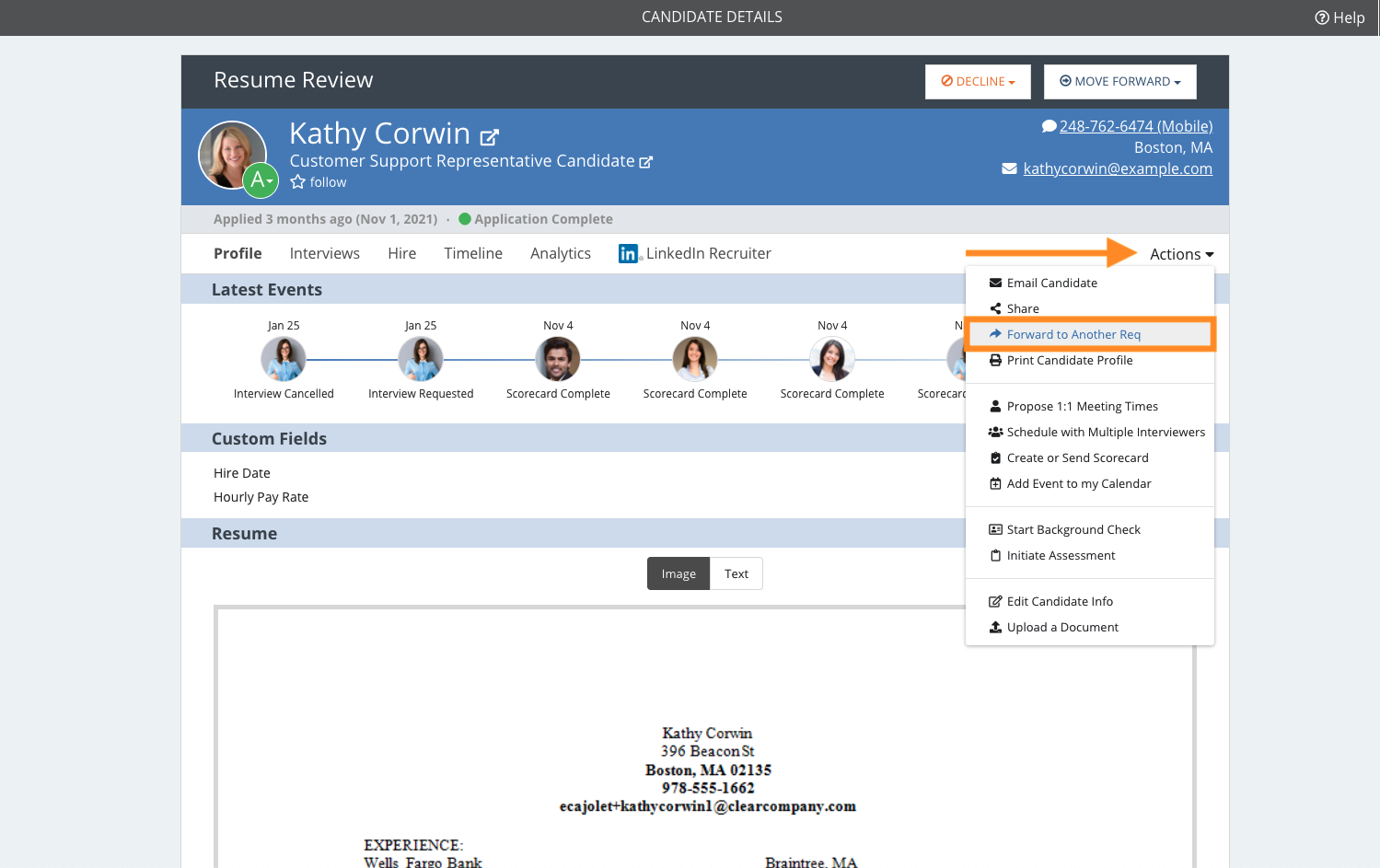1380x868 pixels.
Task: Select Schedule with Multiple Interviewers
Action: pos(1090,432)
